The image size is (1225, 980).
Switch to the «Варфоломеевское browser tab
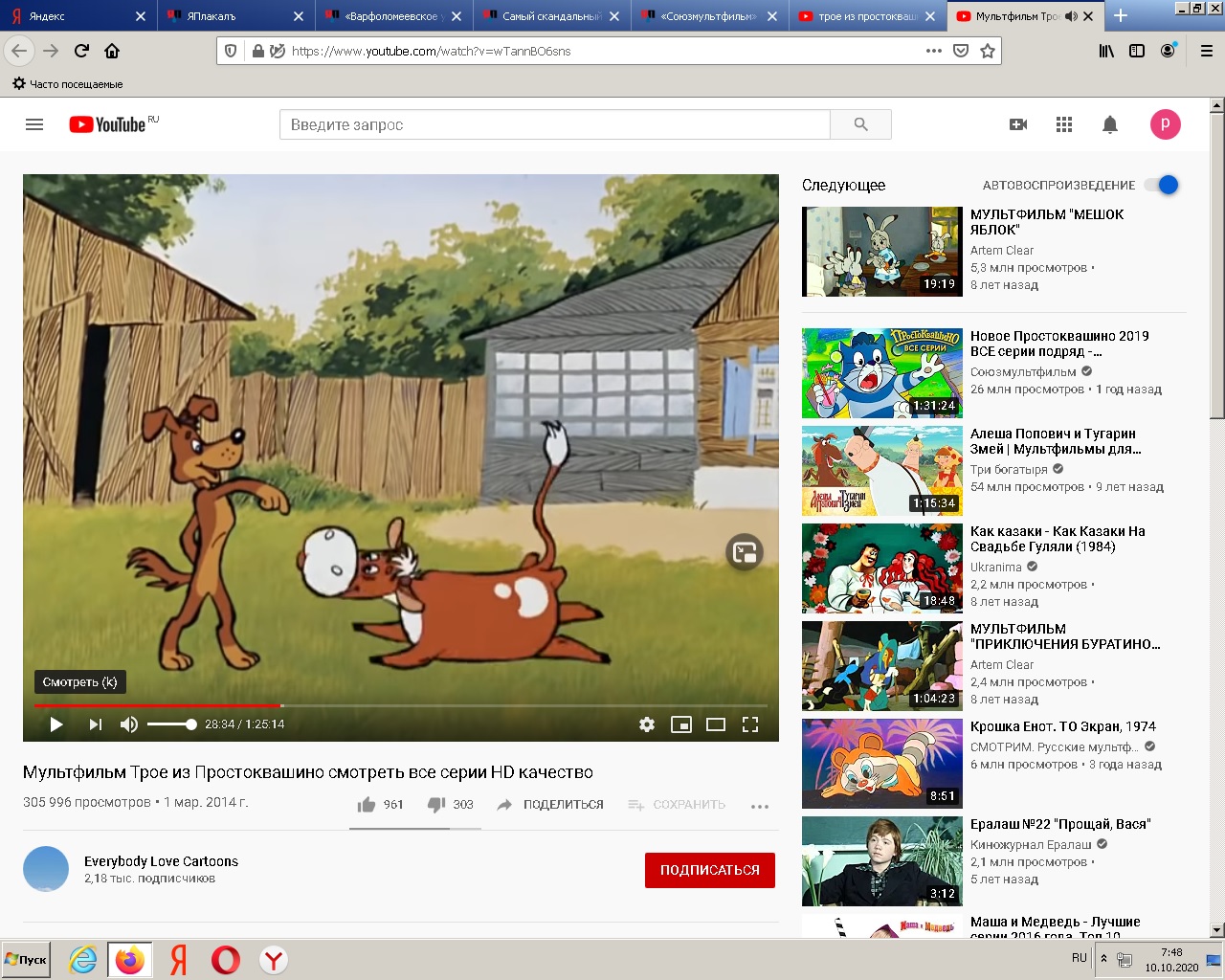tap(392, 16)
